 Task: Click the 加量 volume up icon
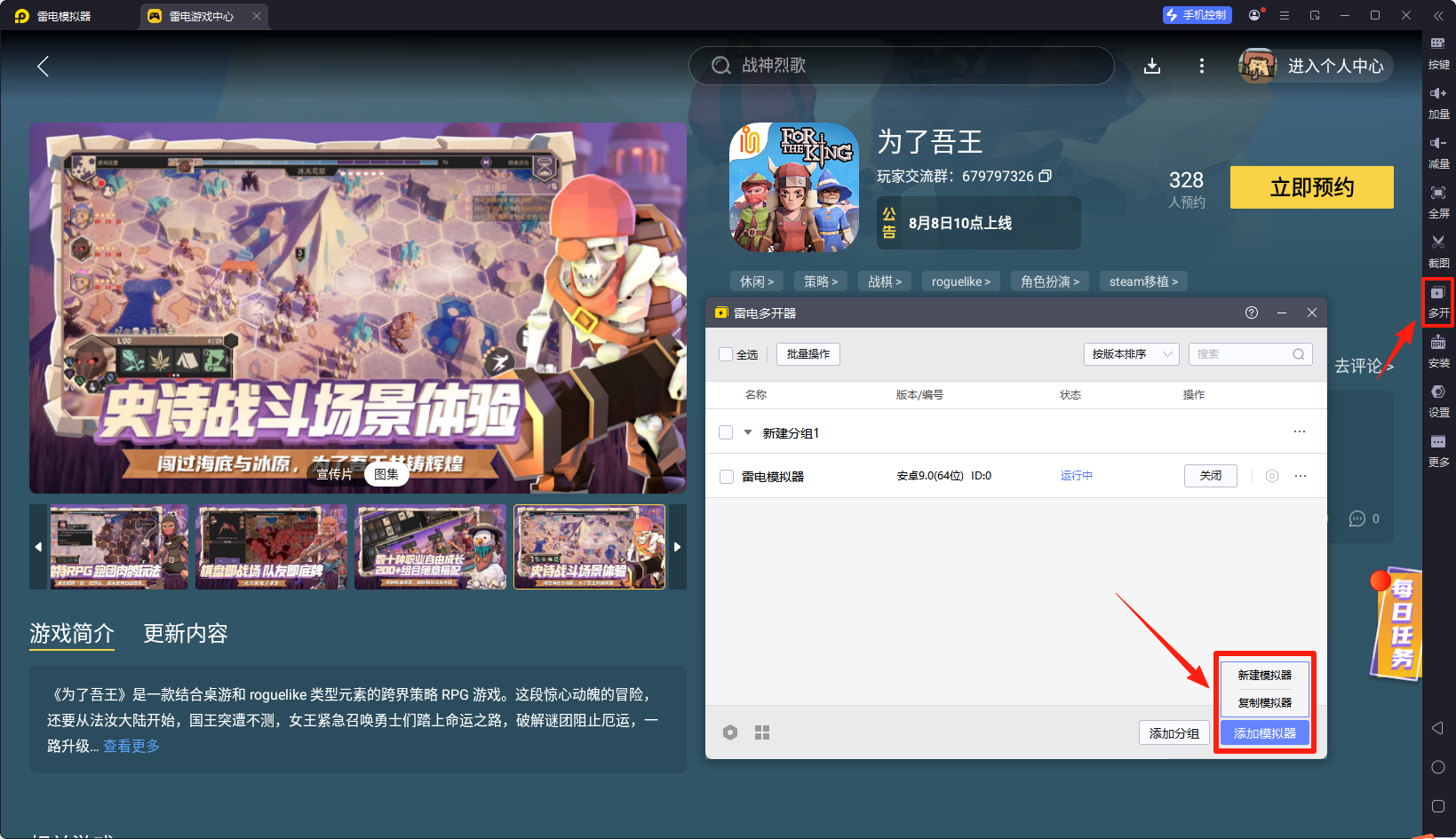coord(1437,94)
